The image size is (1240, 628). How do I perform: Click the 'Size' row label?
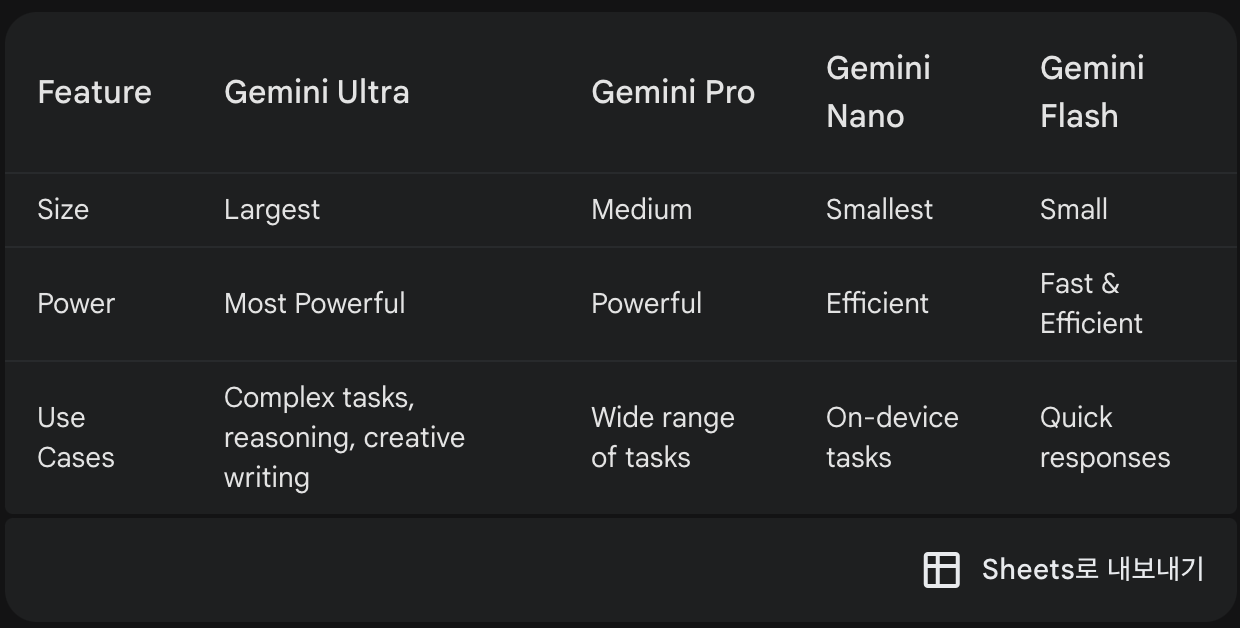[x=63, y=209]
